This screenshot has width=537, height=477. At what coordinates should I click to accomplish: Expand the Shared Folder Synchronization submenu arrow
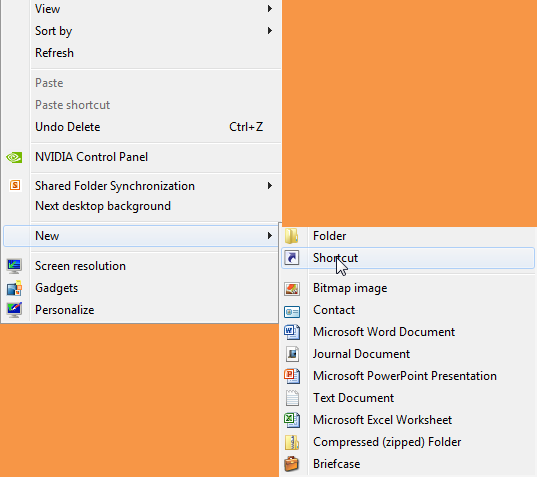tap(270, 186)
